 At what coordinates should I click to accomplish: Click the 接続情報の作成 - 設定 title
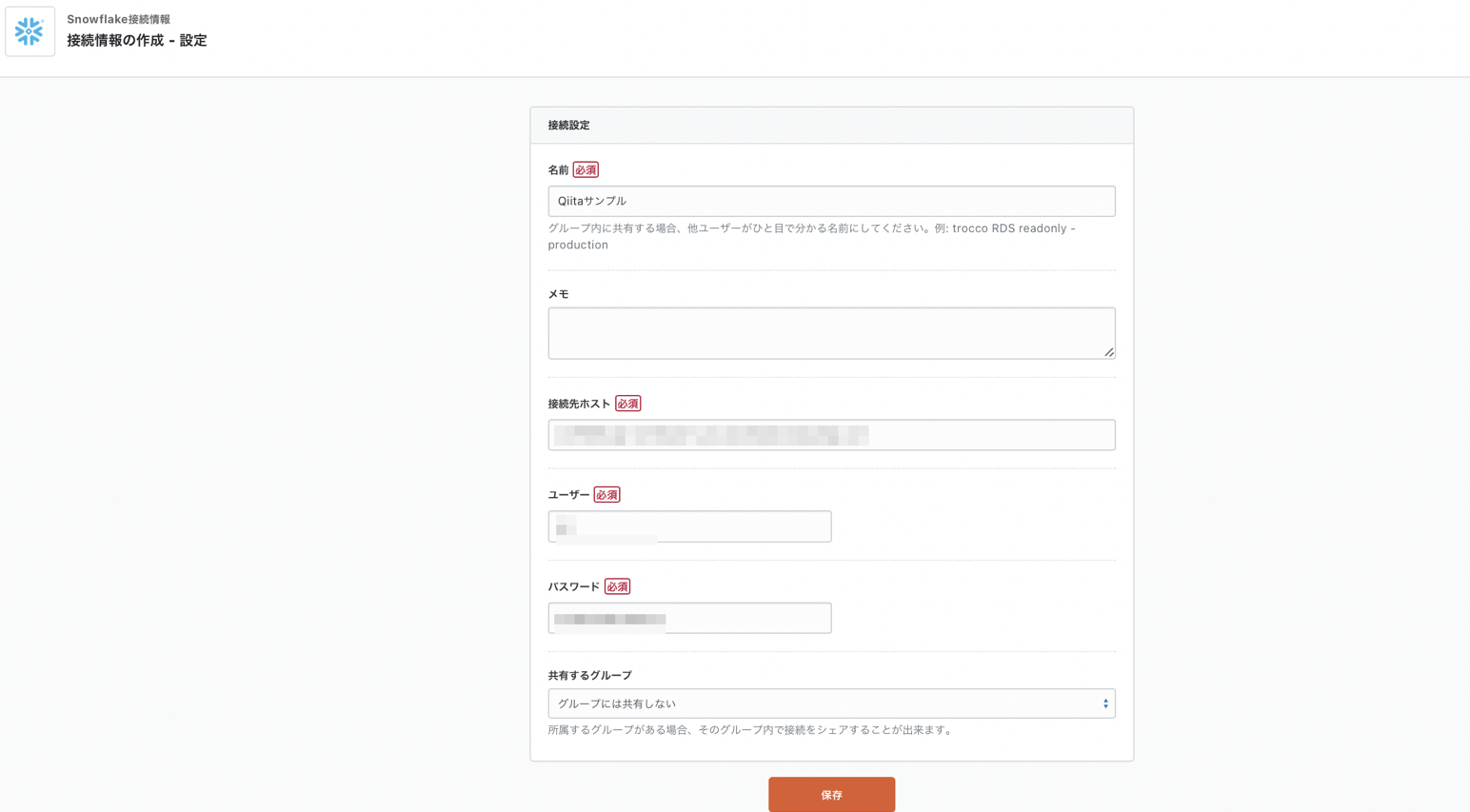(x=136, y=40)
